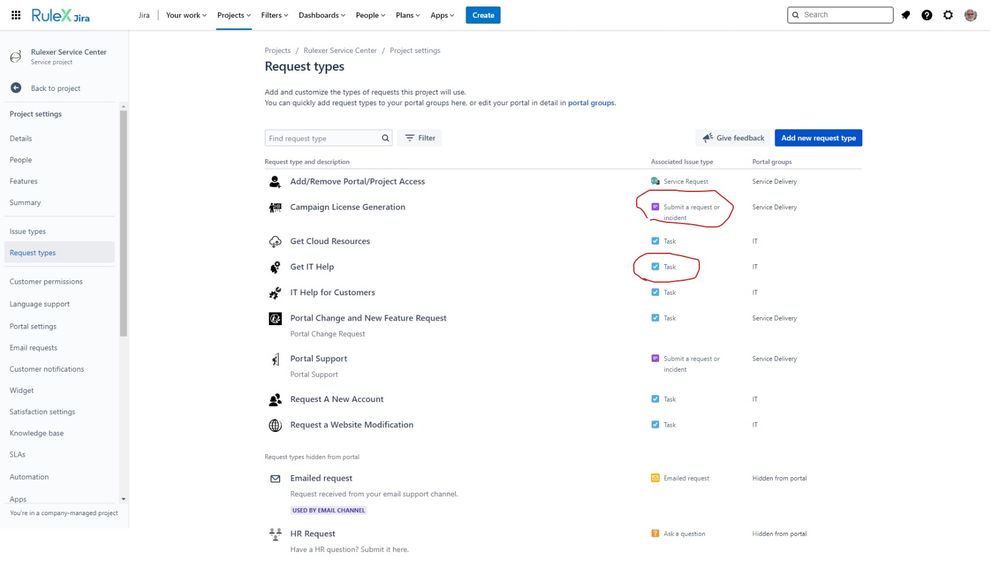Click the IT Help for Customers icon
This screenshot has width=999, height=575.
(x=275, y=292)
